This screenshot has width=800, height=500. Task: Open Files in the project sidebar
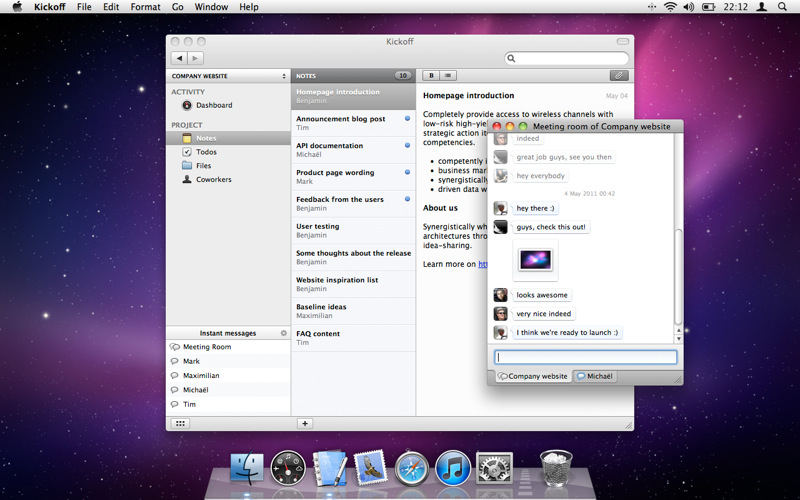tap(228, 166)
